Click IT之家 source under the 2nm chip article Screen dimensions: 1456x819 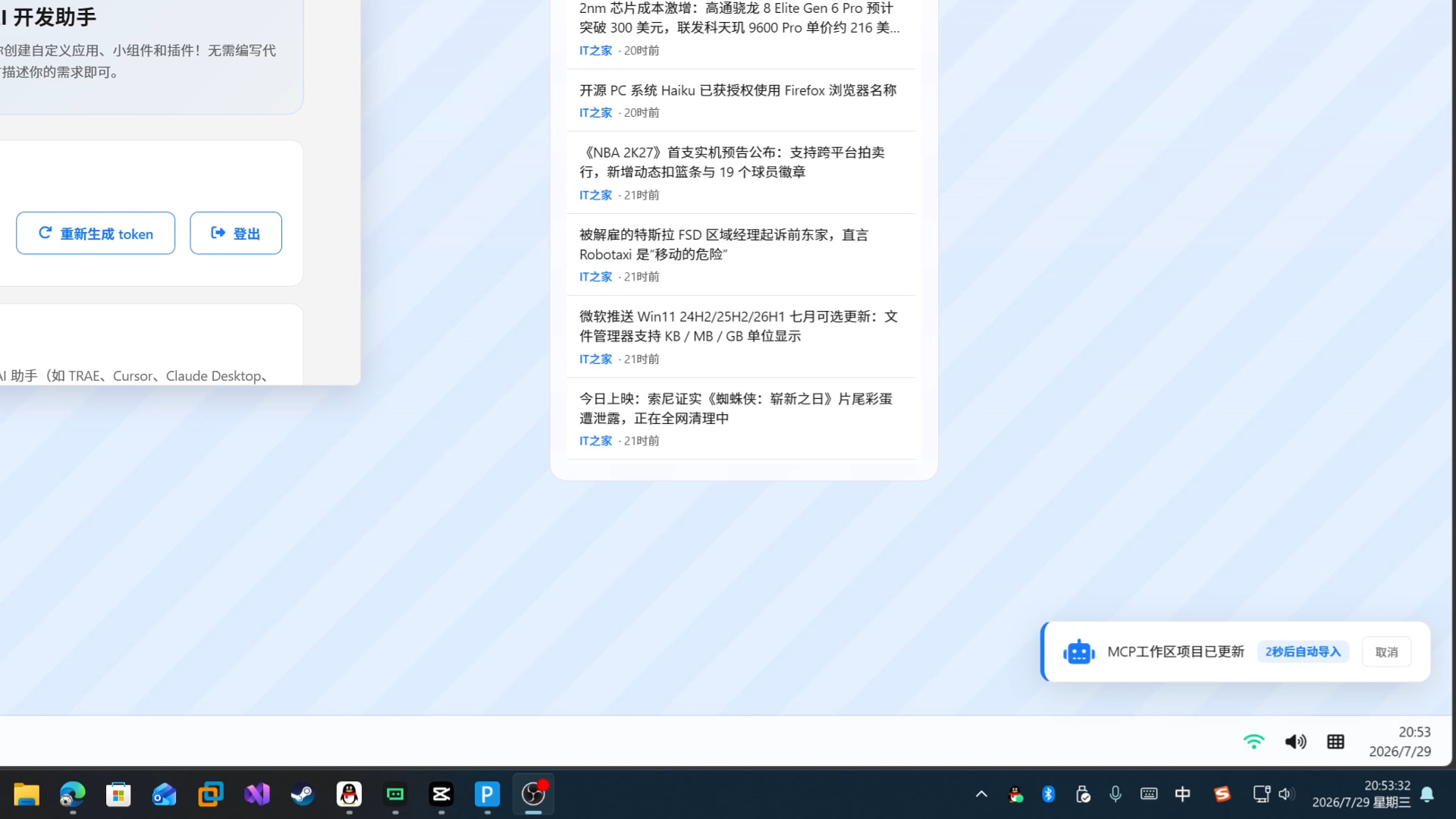[595, 51]
